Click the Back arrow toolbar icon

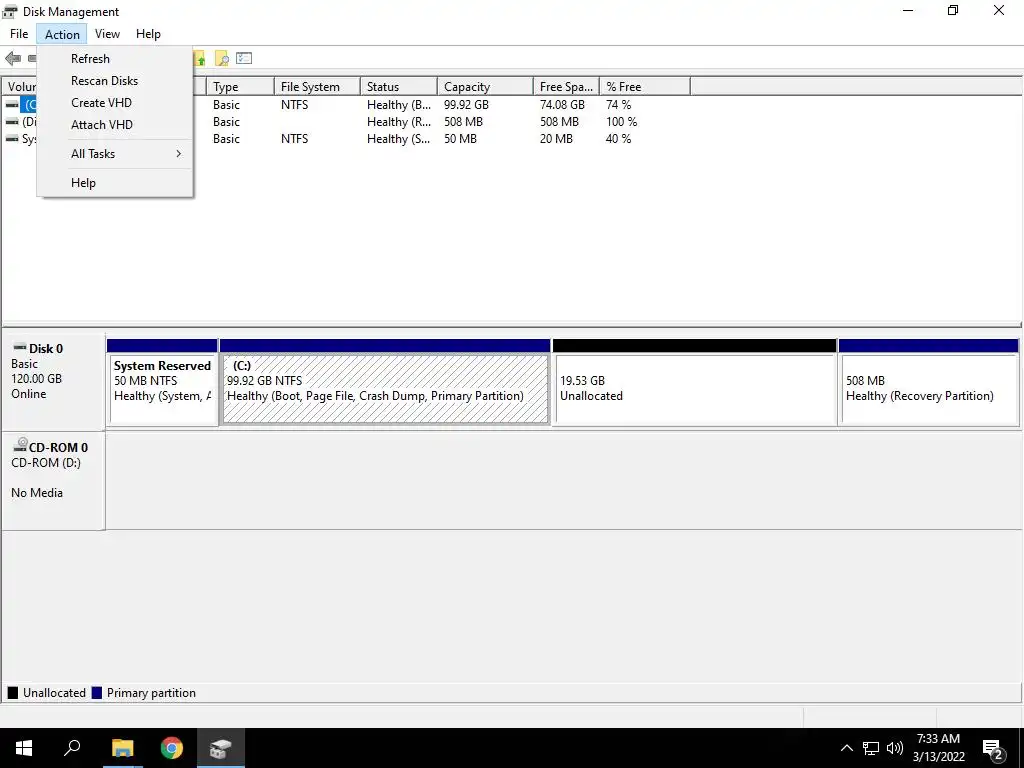tap(12, 59)
